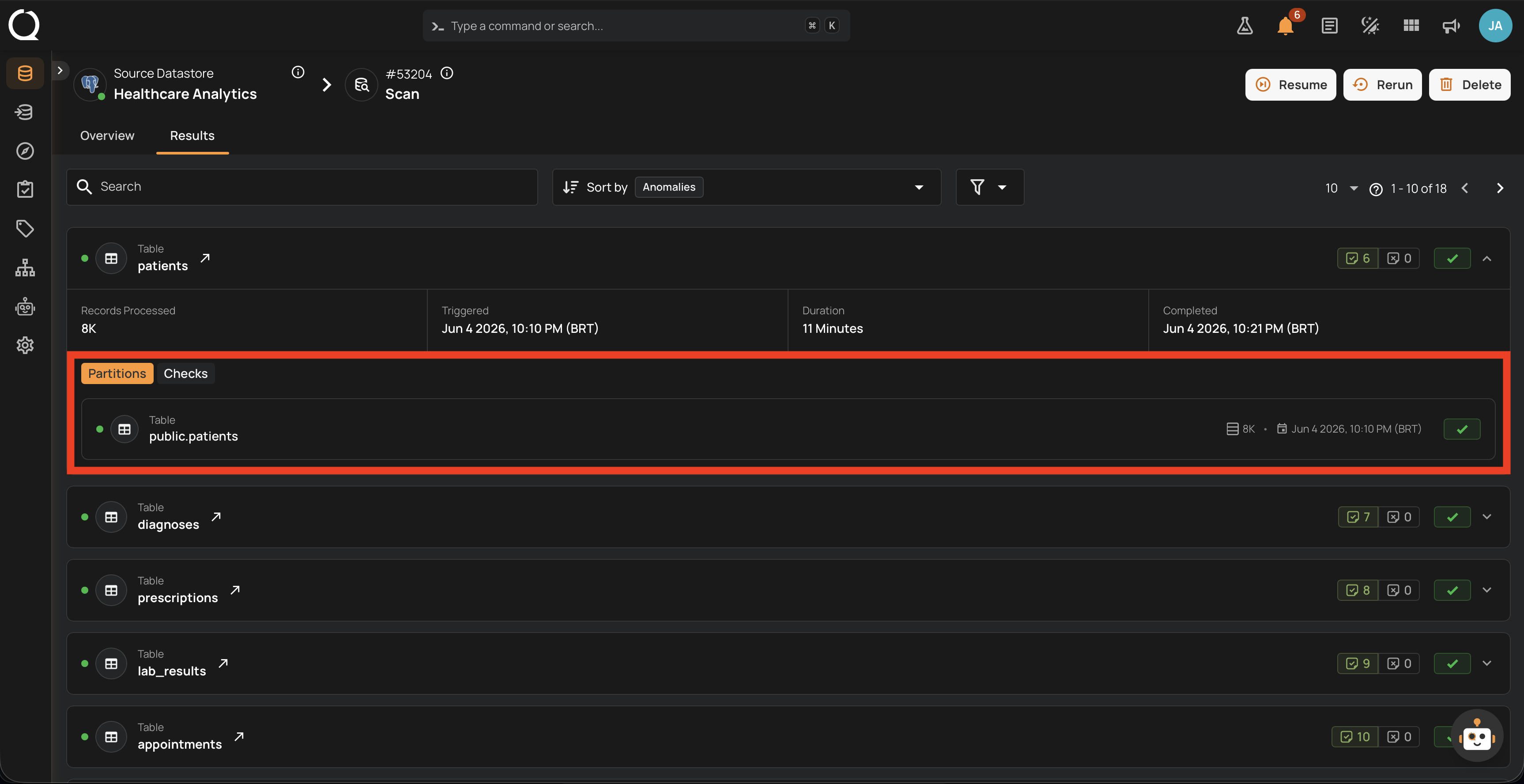Image resolution: width=1524 pixels, height=784 pixels.
Task: Click the megaphone announcements icon
Action: 1451,26
